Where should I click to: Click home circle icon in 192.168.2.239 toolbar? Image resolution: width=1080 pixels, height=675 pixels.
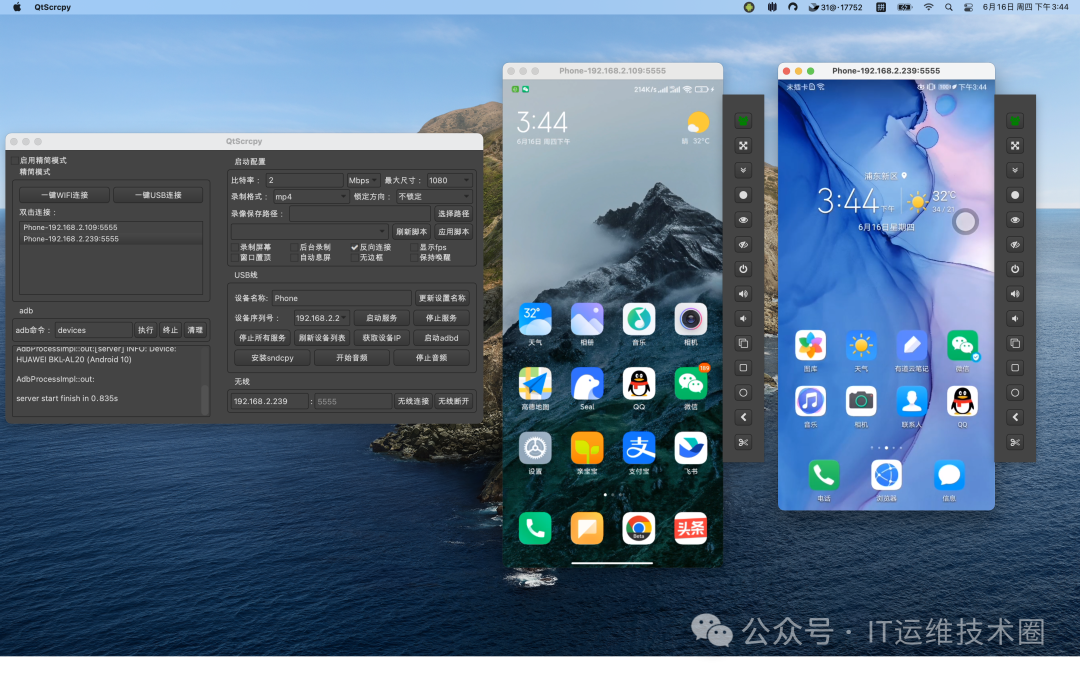tap(1015, 393)
